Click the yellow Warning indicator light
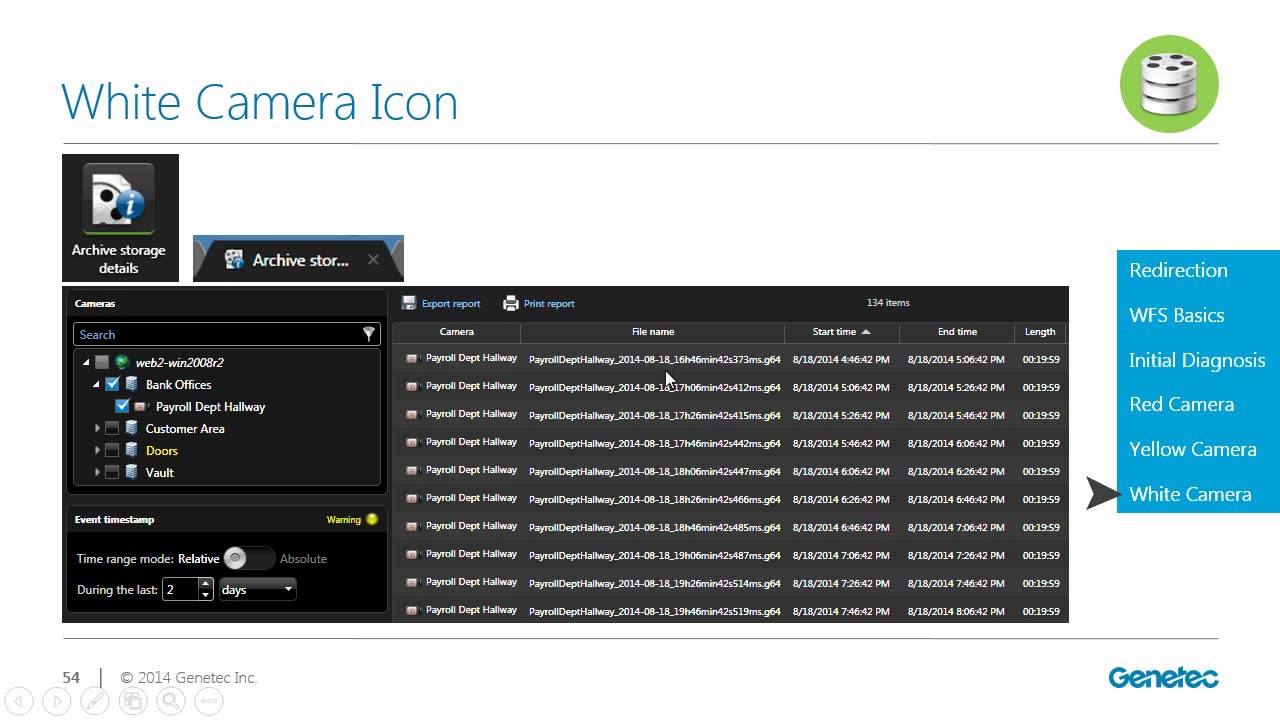The height and width of the screenshot is (720, 1280). [372, 519]
